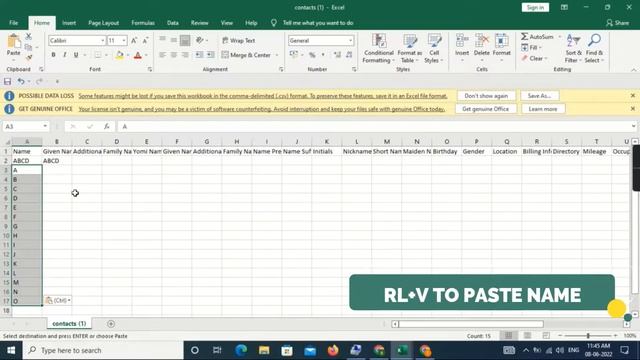The image size is (640, 360).
Task: Click Save icon in quick access toolbar
Action: (7, 81)
